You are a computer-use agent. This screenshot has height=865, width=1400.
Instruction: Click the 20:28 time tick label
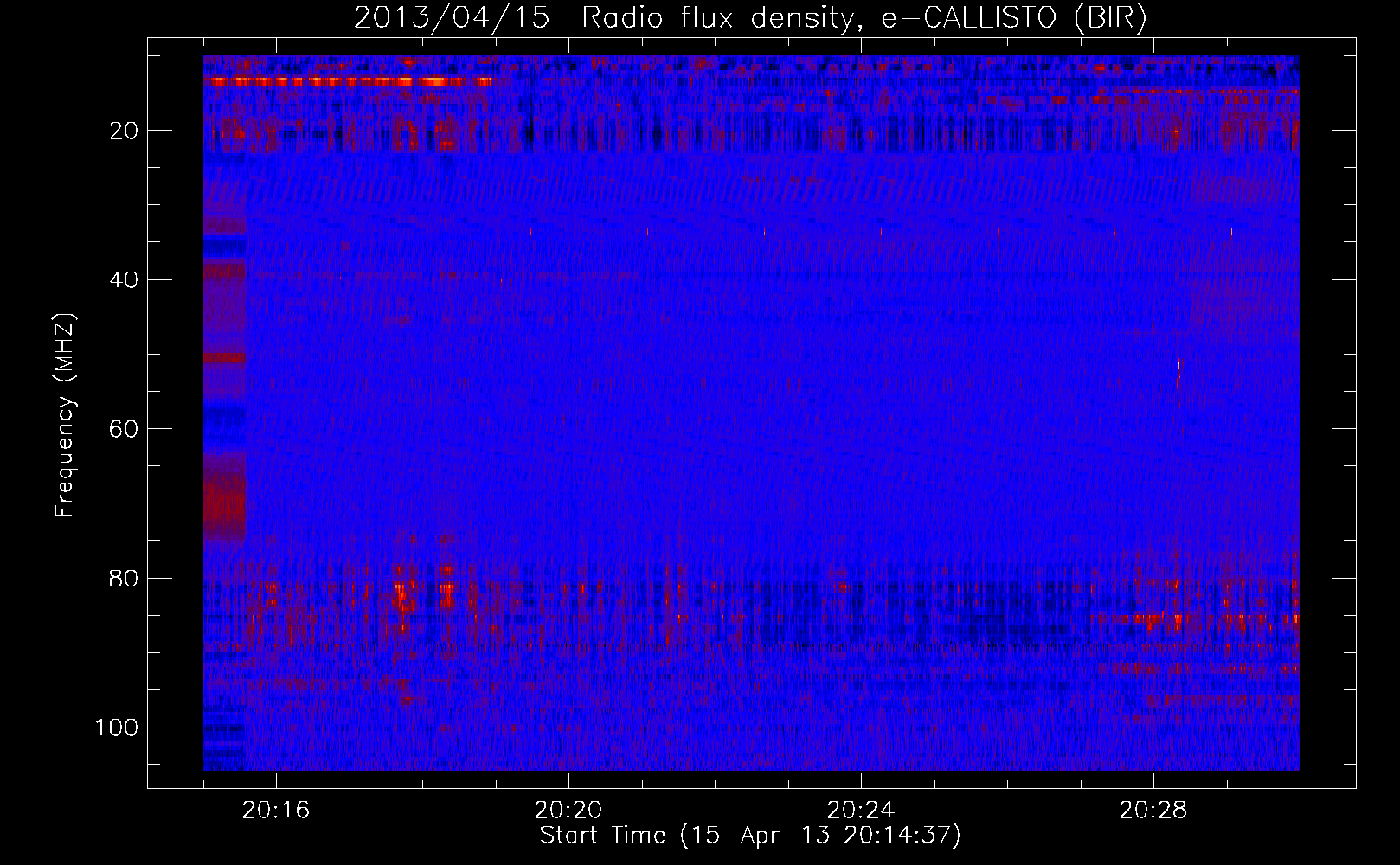click(1153, 811)
